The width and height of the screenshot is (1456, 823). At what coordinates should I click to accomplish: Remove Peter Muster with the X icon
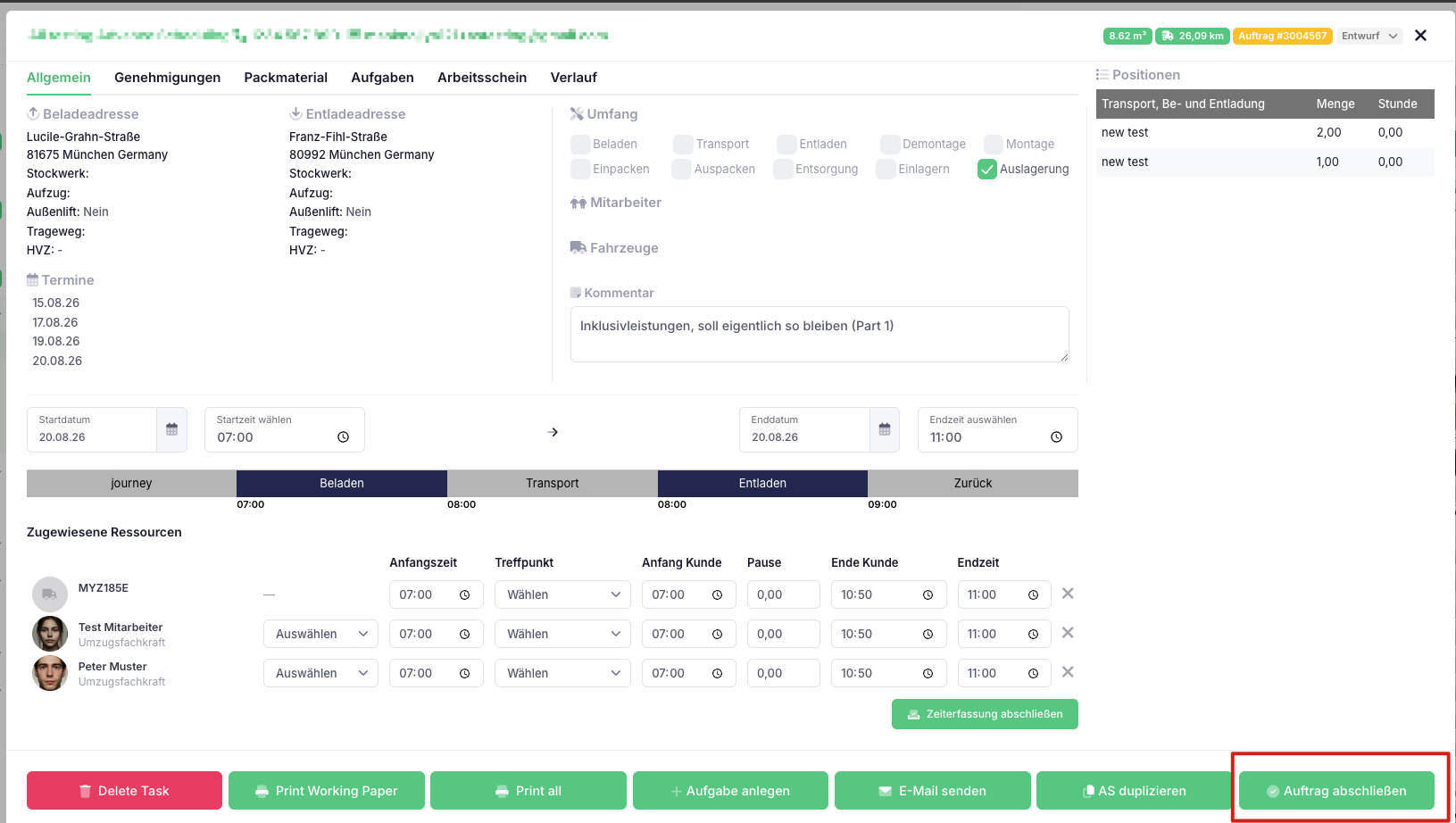(x=1068, y=672)
